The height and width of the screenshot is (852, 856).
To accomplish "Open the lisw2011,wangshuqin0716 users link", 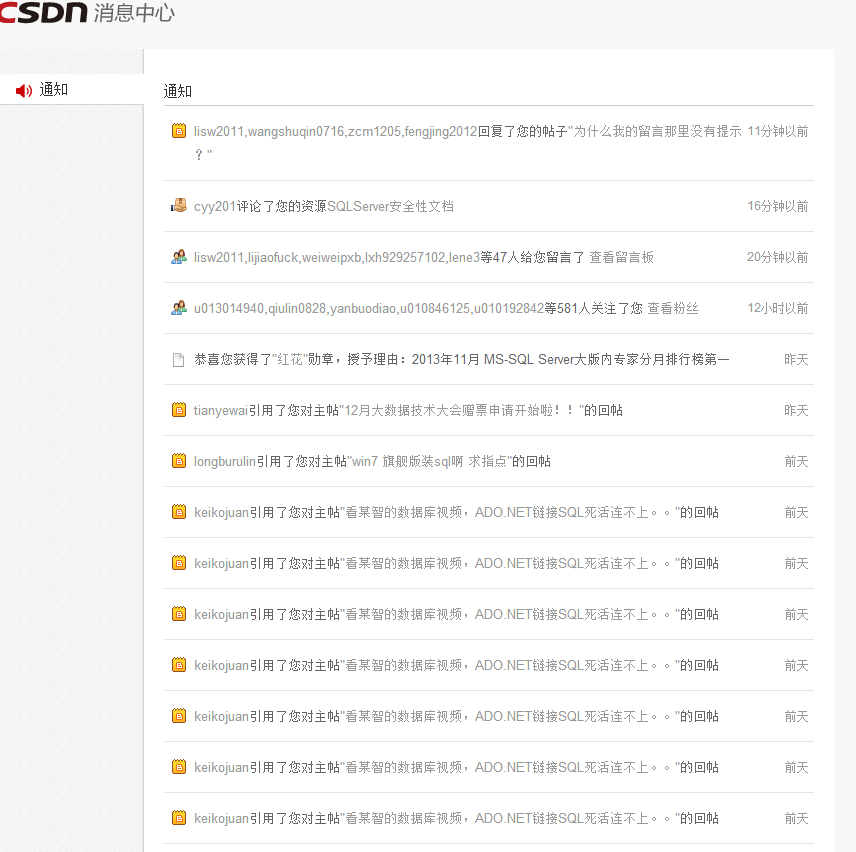I will point(335,132).
